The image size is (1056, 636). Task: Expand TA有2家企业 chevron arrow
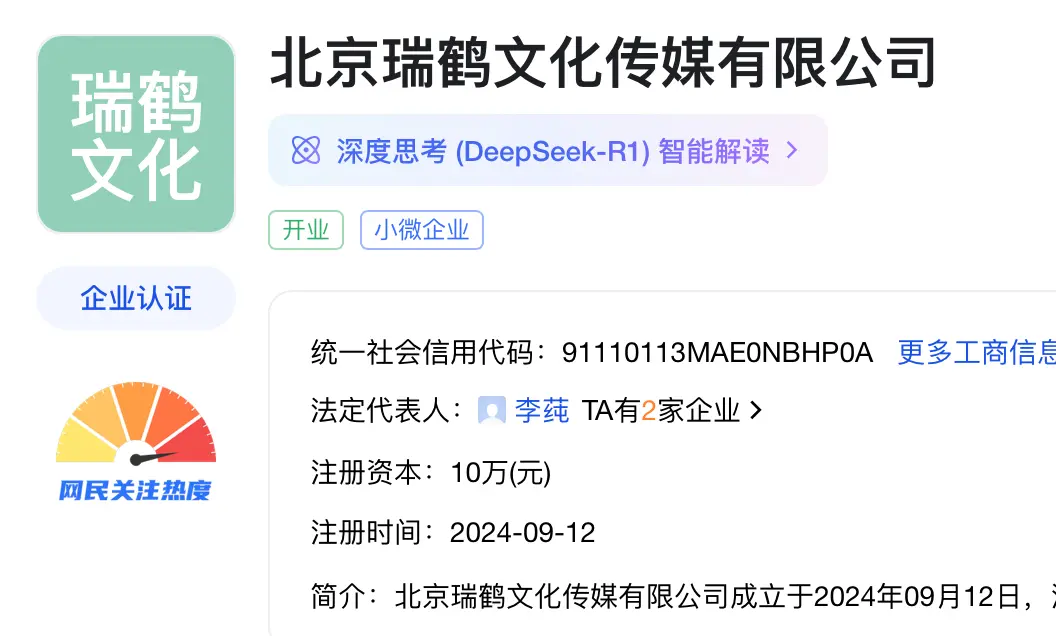click(756, 410)
